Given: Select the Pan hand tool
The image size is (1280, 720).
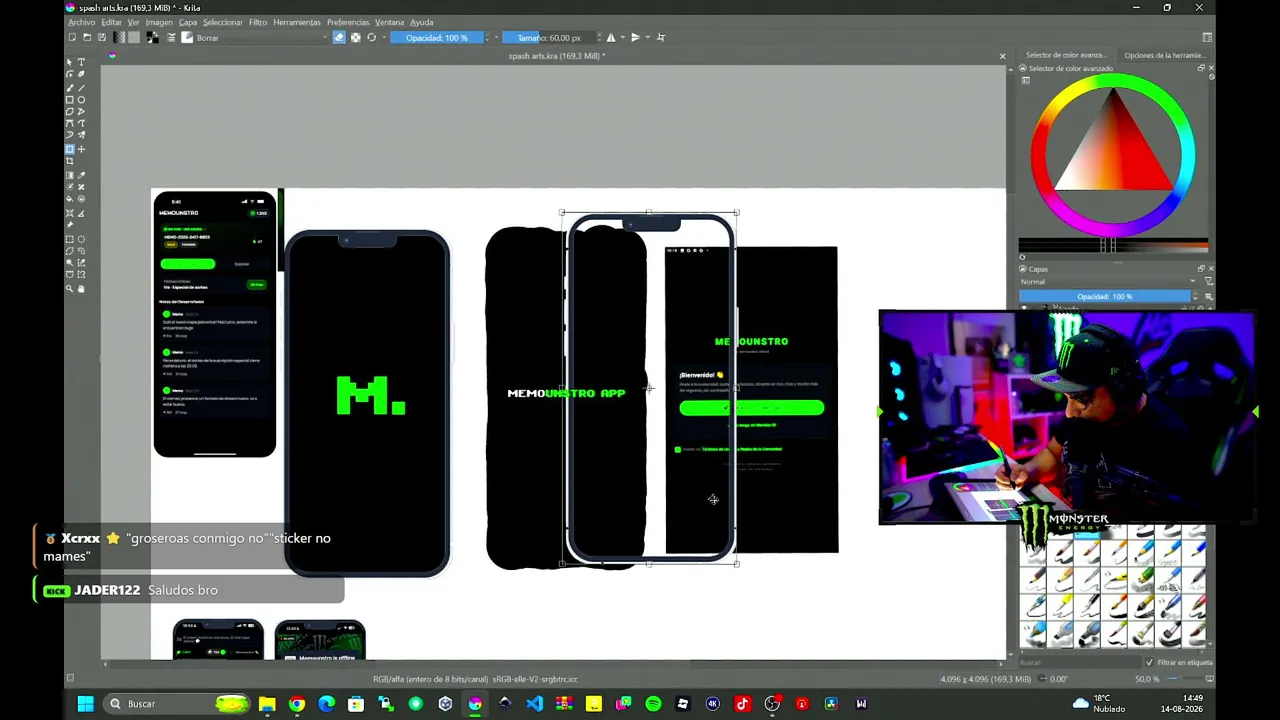Looking at the screenshot, I should point(82,289).
